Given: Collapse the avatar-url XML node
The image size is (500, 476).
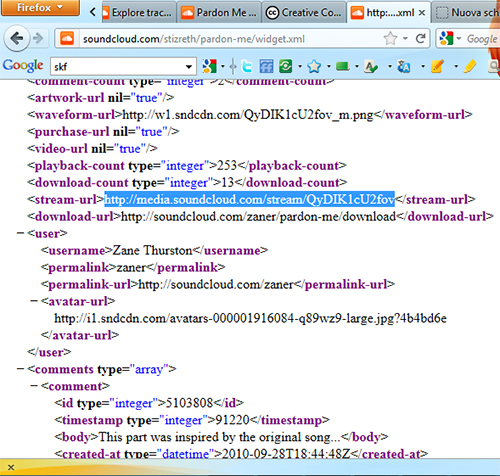Looking at the screenshot, I should 34,301.
